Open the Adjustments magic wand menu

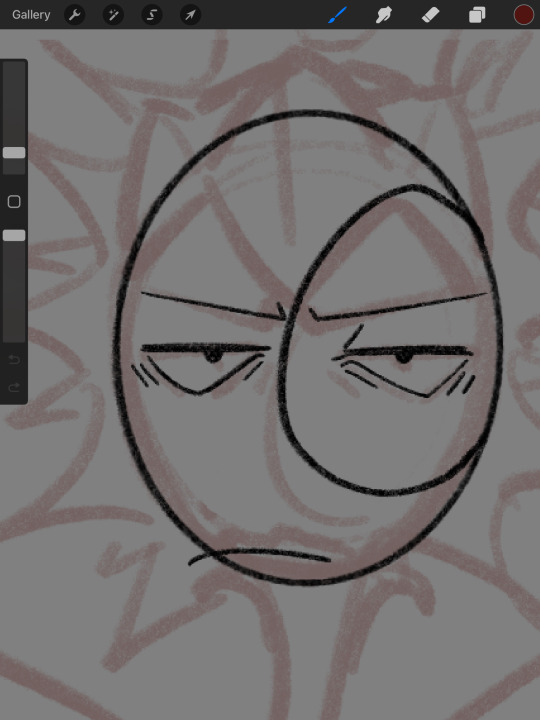(113, 15)
